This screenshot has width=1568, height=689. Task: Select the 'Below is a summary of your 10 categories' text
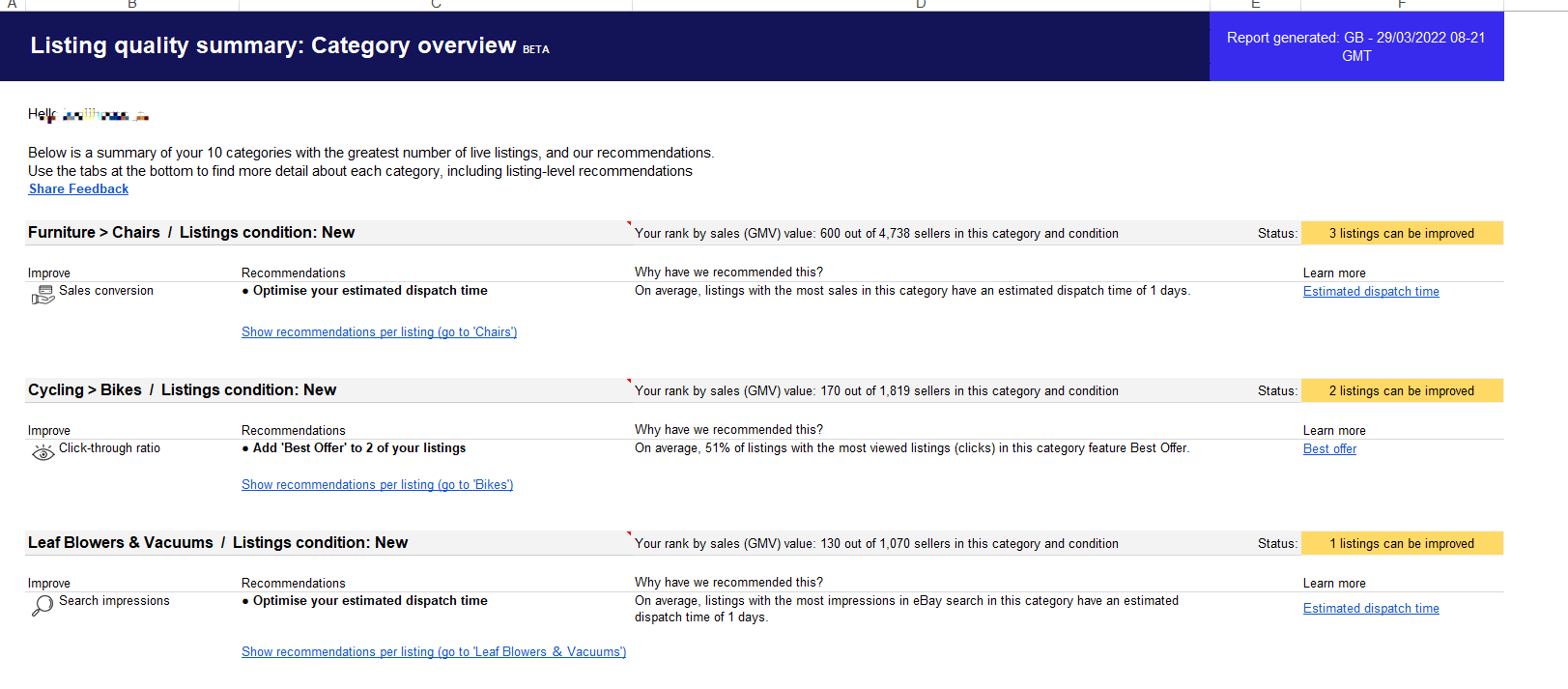371,153
